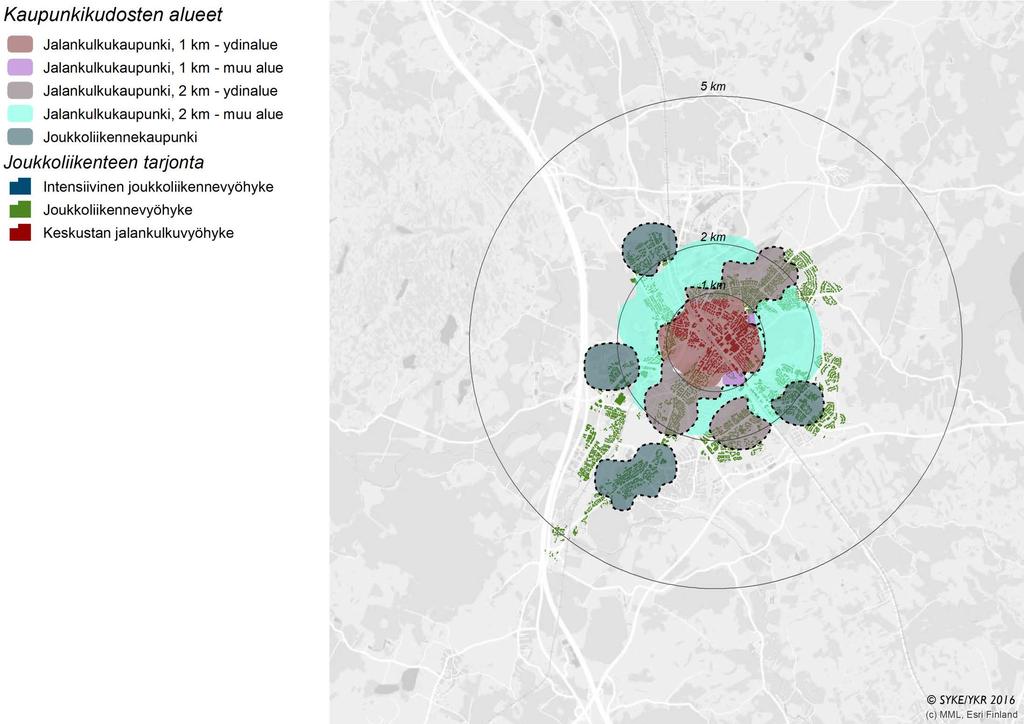1024x724 pixels.
Task: Click the blue Intensiivinen joukkoliikennevyöhyke legend icon
Action: pos(20,186)
